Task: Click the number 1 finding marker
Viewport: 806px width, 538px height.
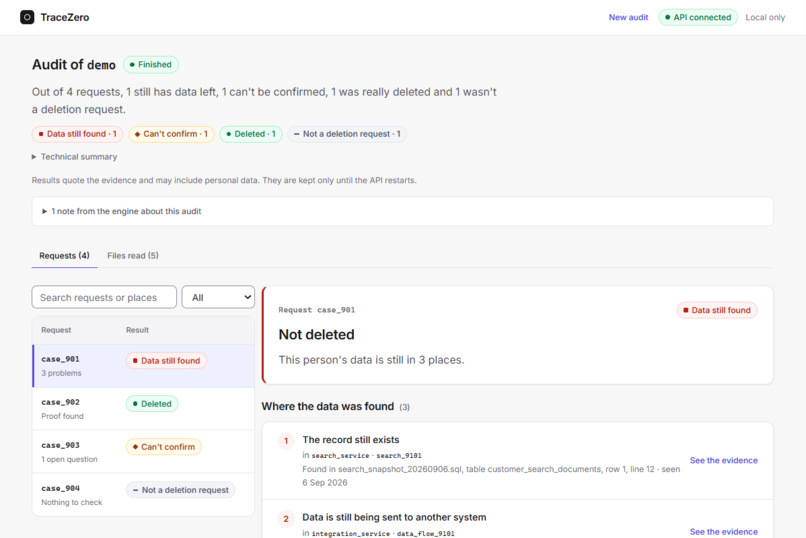Action: pos(286,441)
